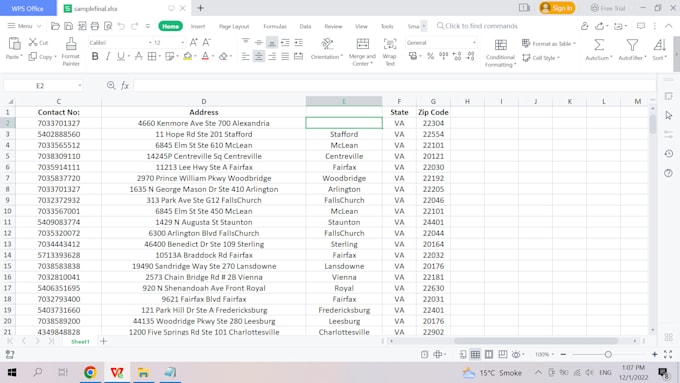This screenshot has width=680, height=383.
Task: Click the Sign in button
Action: [557, 8]
